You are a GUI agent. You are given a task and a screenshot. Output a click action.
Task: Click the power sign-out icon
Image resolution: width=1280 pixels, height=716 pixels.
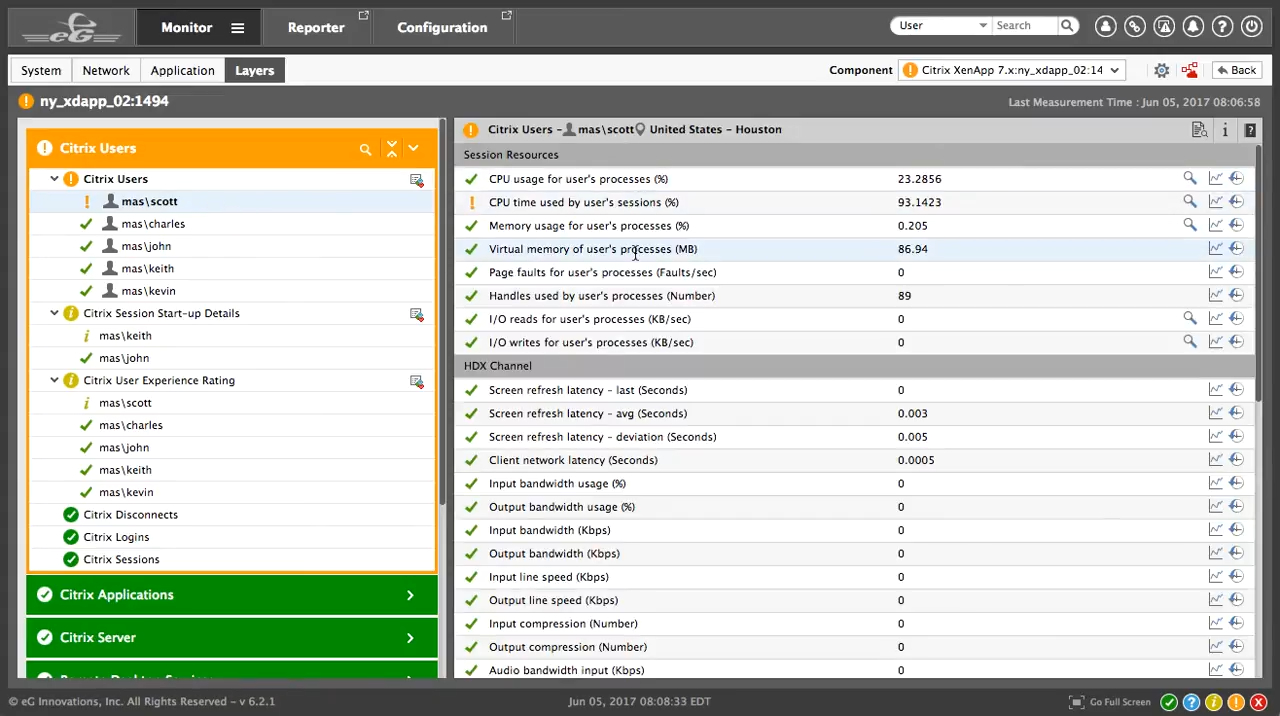[x=1252, y=27]
